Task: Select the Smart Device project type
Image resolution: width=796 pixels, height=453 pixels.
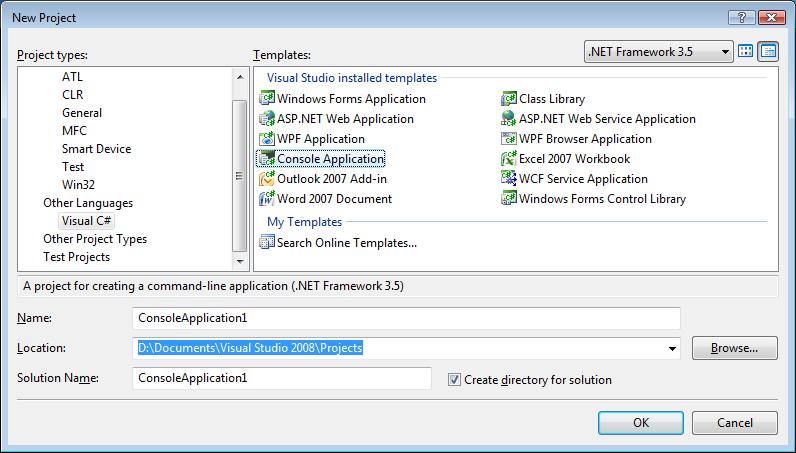Action: pos(96,149)
